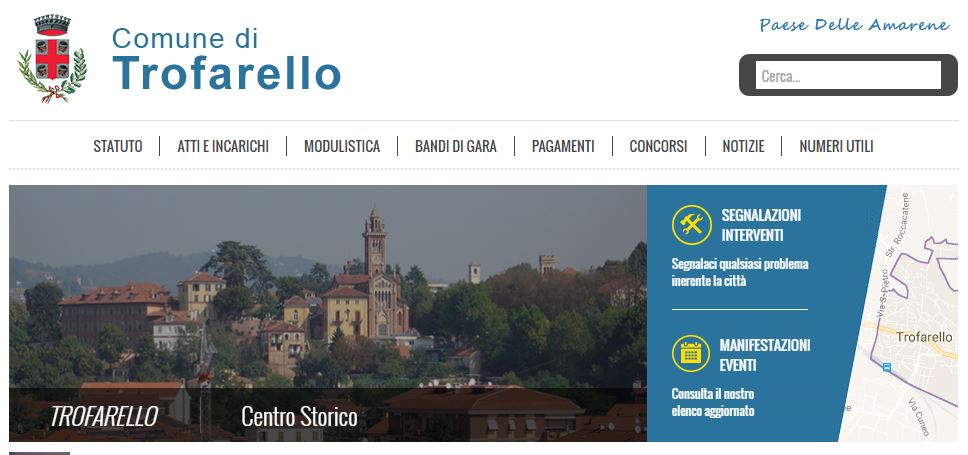Click the Comune di Trofarello title

(226, 59)
